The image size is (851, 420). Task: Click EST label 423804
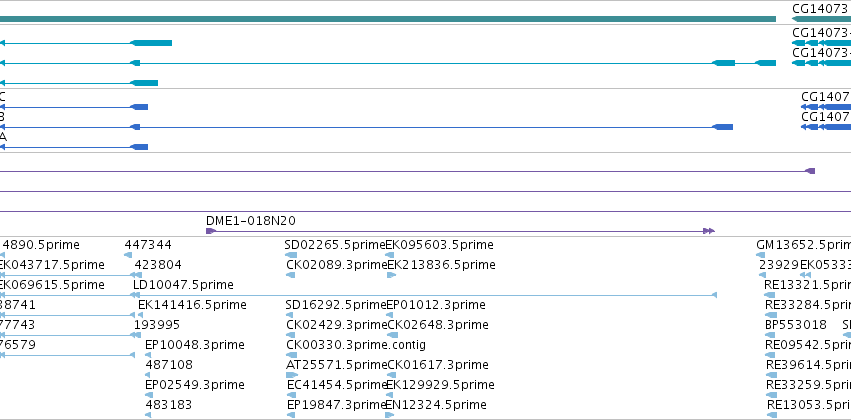pos(158,265)
